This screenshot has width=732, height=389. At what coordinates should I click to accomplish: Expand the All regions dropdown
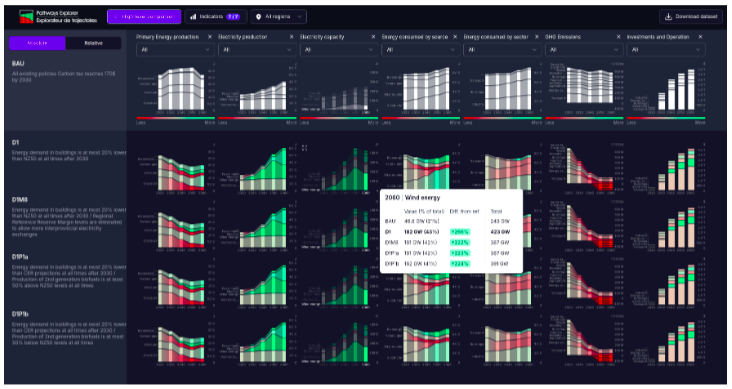point(279,17)
